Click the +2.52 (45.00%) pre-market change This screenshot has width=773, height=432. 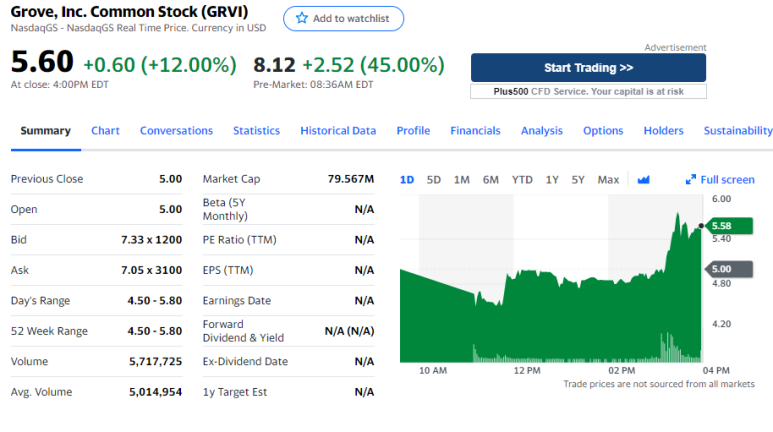coord(373,65)
